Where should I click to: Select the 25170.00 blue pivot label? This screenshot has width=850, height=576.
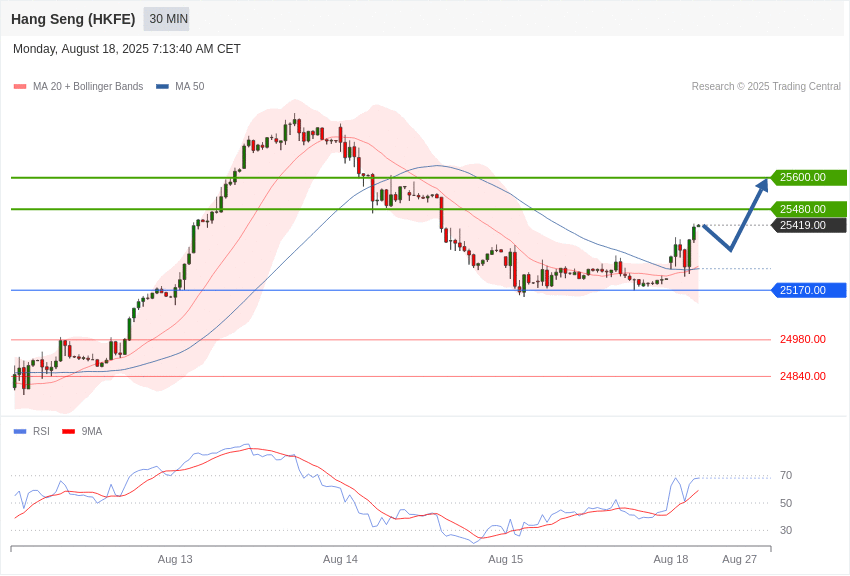tap(808, 290)
